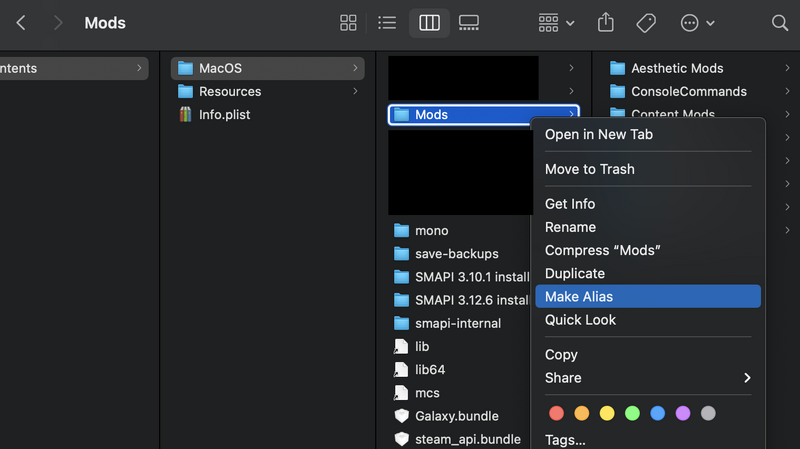This screenshot has width=800, height=449.
Task: Choose Make Alias
Action: click(x=648, y=296)
